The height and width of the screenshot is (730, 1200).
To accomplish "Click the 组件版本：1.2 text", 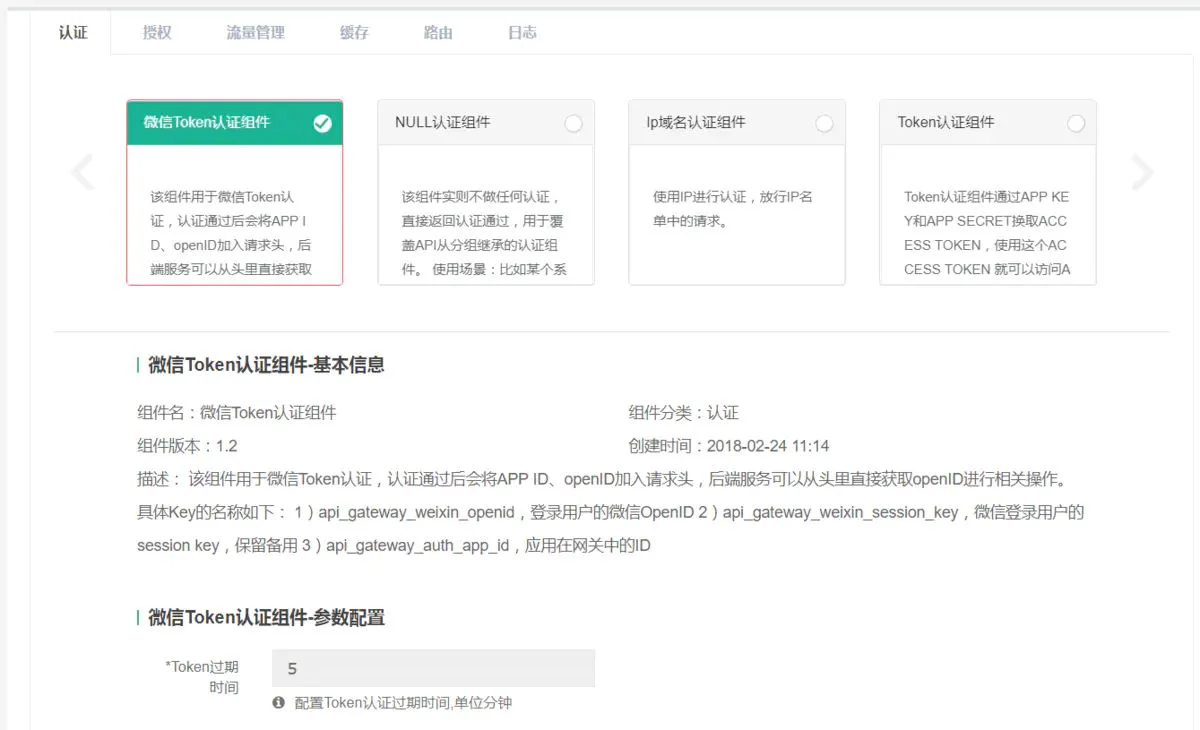I will [x=187, y=446].
